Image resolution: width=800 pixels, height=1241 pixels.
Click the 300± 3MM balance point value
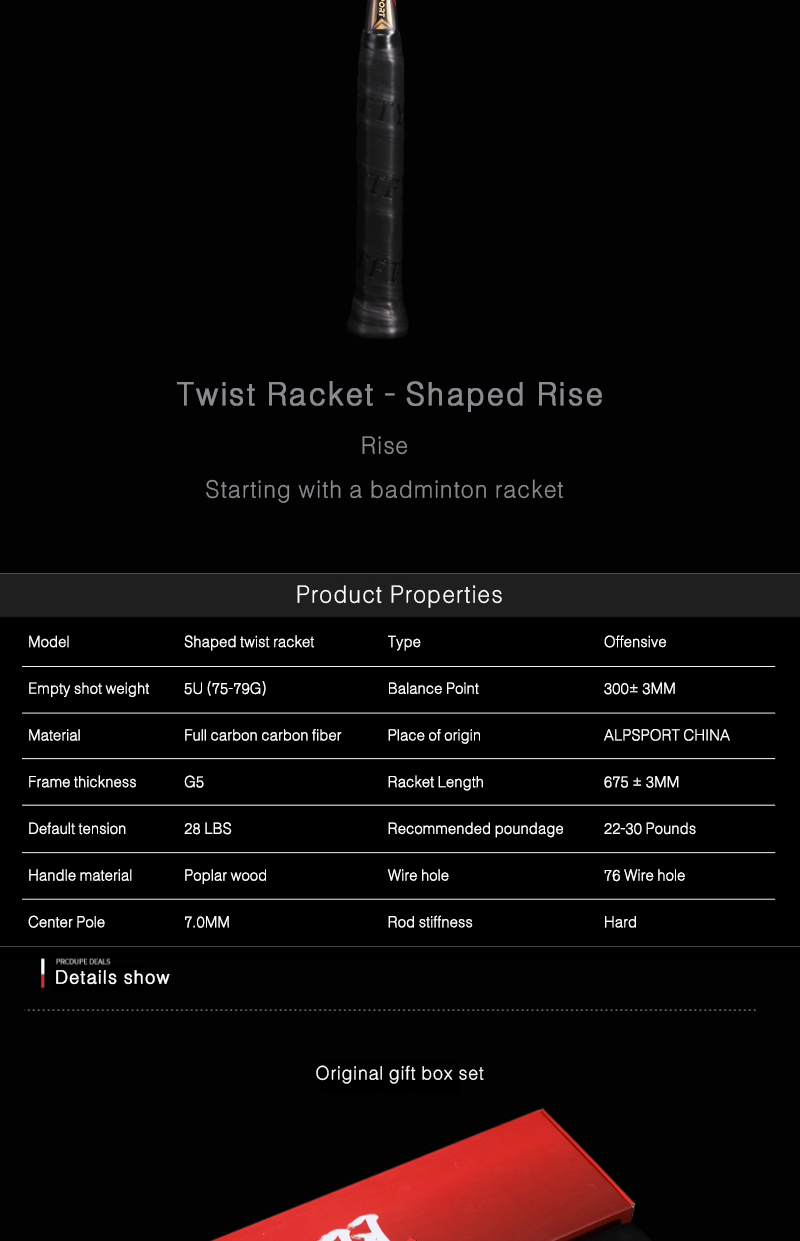click(x=640, y=689)
